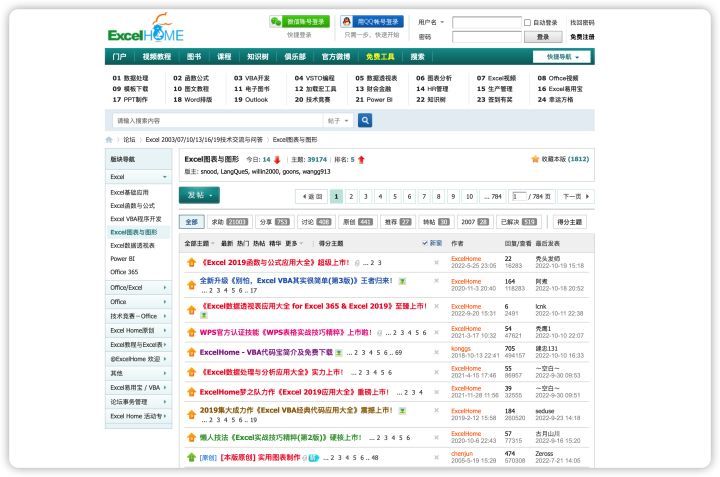The image size is (720, 477).
Task: Click the green image icon after the 全新升级 title
Action: 402,281
